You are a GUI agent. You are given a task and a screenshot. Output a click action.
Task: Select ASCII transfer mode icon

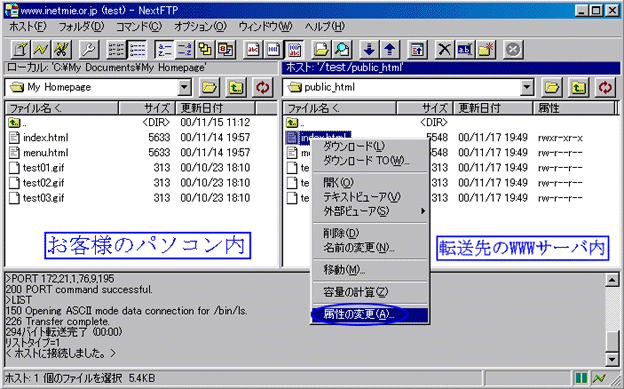(x=253, y=50)
